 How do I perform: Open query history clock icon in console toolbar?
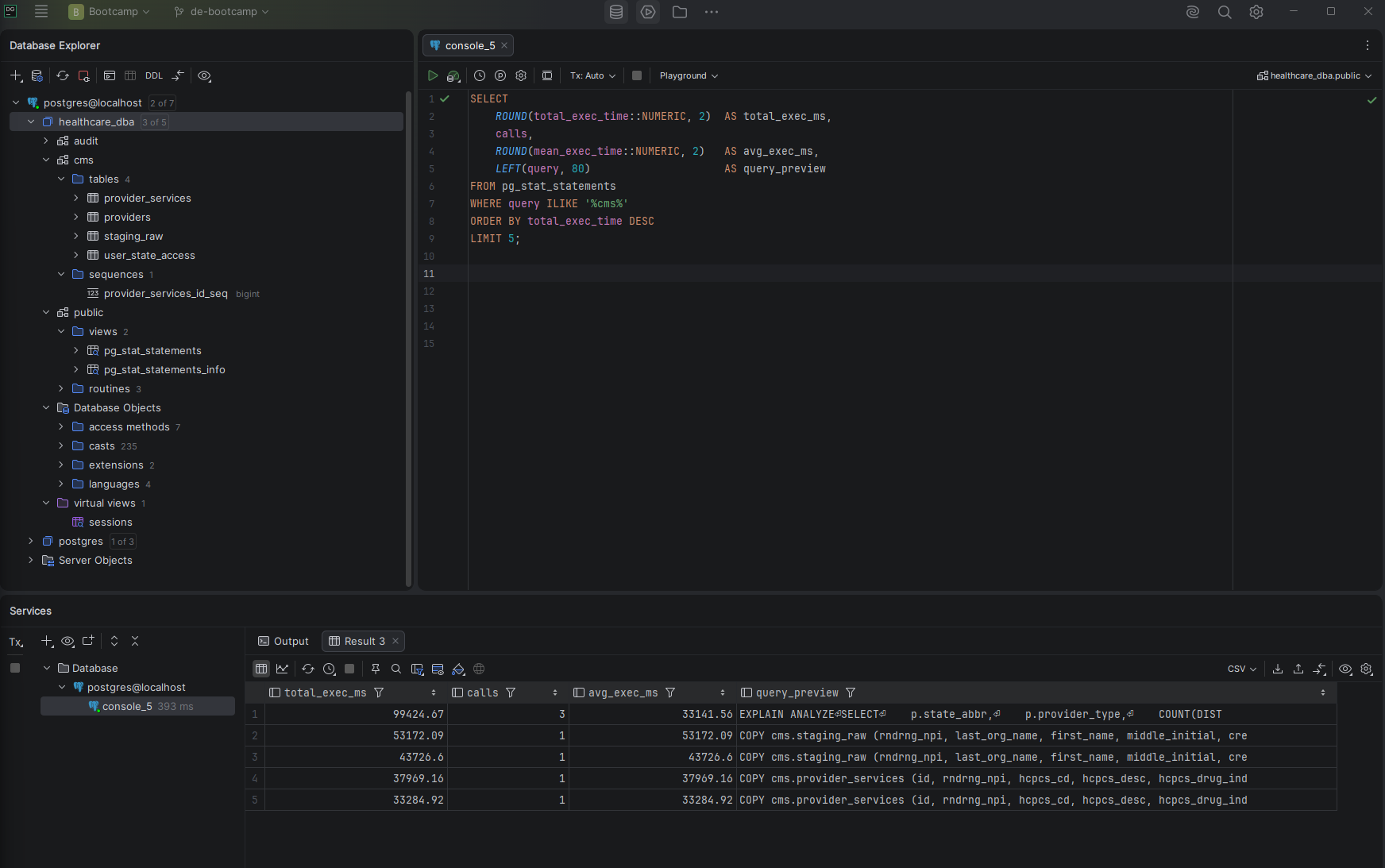480,75
